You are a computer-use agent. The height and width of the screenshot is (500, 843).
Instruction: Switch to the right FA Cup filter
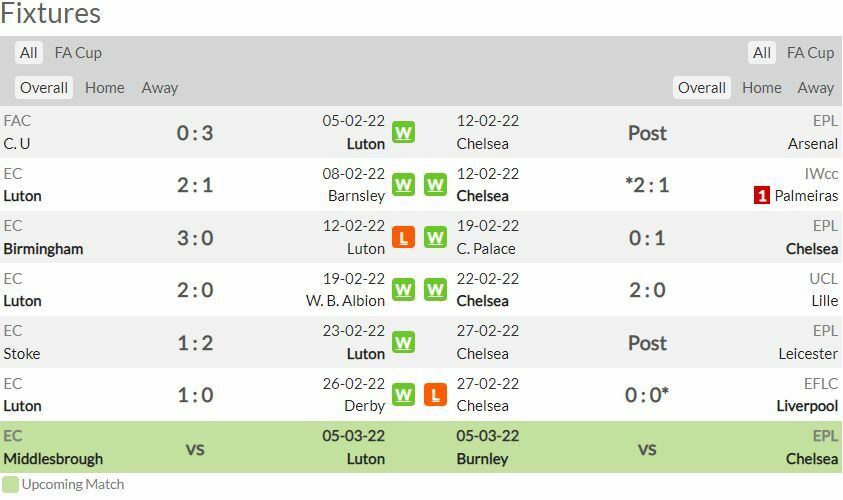click(810, 53)
